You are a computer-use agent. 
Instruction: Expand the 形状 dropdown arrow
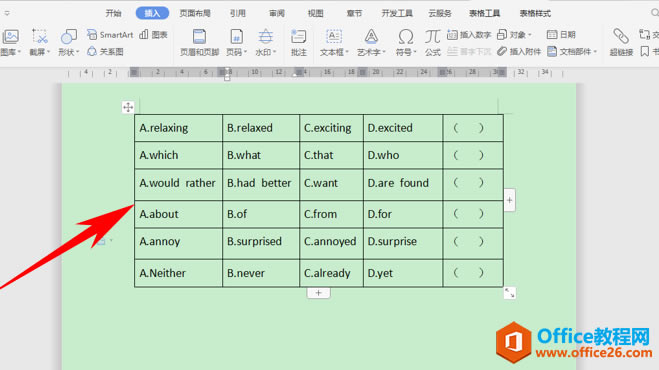(x=77, y=52)
